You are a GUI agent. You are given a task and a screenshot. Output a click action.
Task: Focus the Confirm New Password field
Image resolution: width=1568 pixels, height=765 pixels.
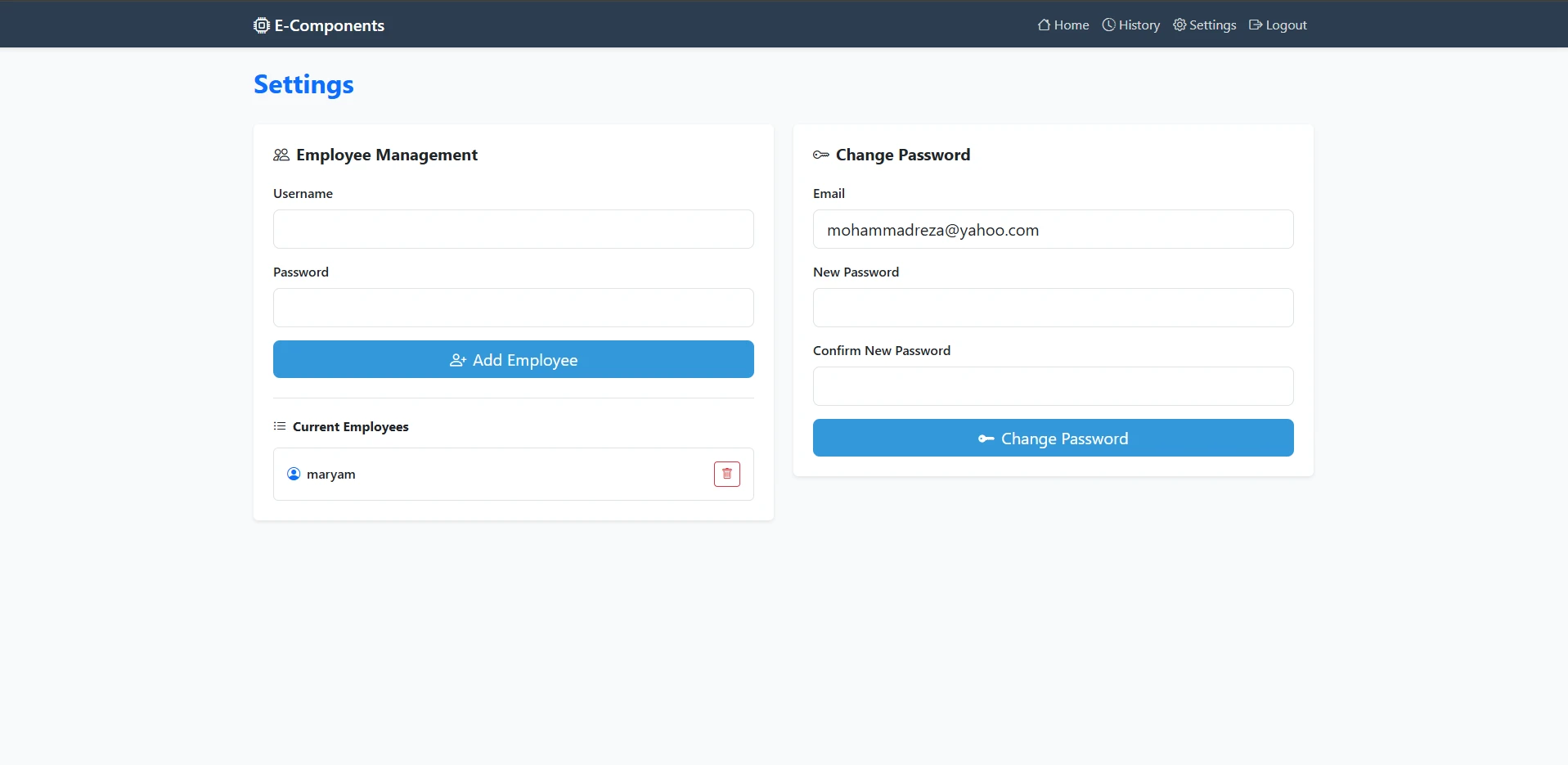[1053, 386]
